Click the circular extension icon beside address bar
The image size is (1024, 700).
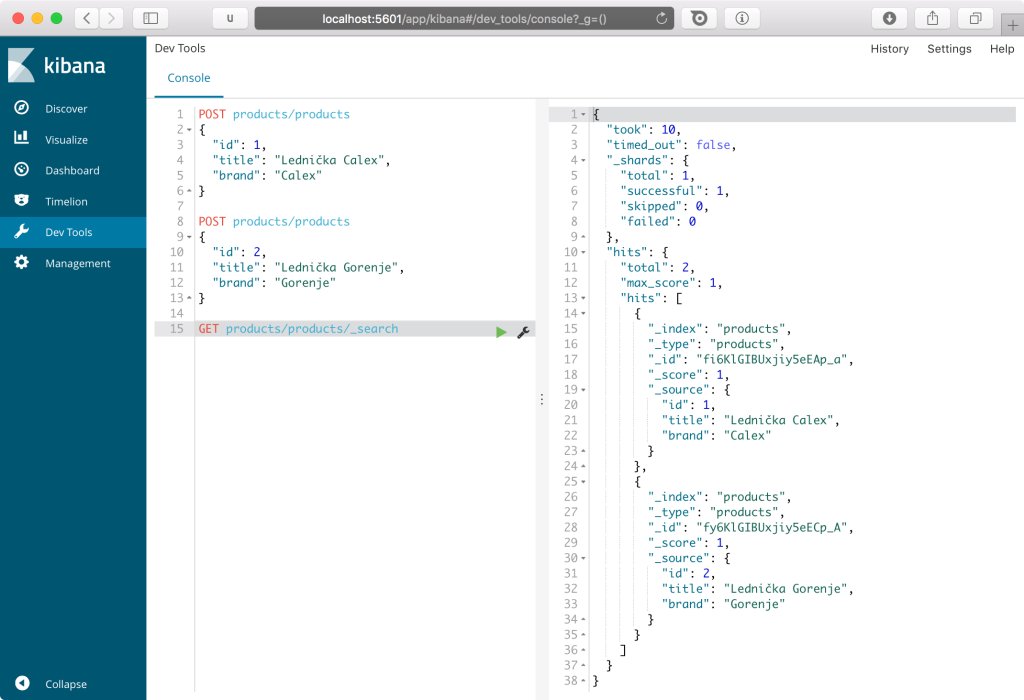(x=699, y=18)
